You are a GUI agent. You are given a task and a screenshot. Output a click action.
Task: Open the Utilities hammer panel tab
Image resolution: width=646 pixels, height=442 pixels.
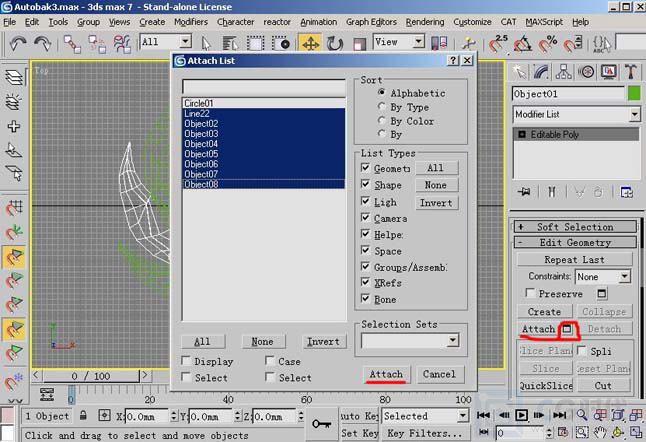click(630, 72)
